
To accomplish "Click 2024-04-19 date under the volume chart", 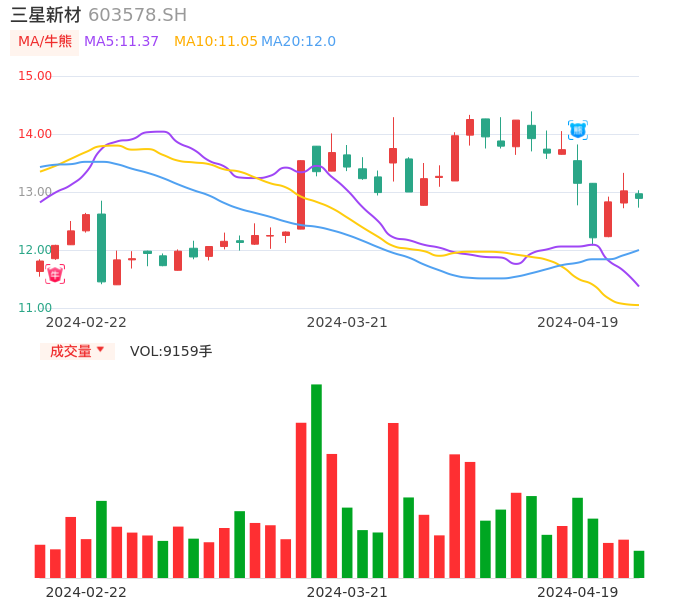I will (x=578, y=593).
